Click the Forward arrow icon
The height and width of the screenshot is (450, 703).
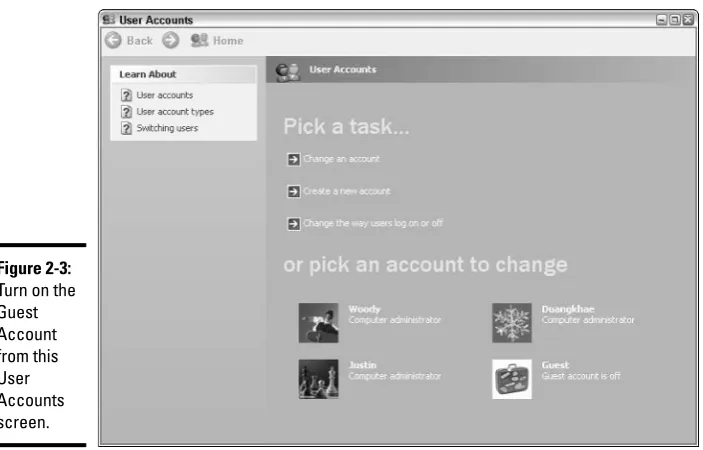tap(170, 40)
